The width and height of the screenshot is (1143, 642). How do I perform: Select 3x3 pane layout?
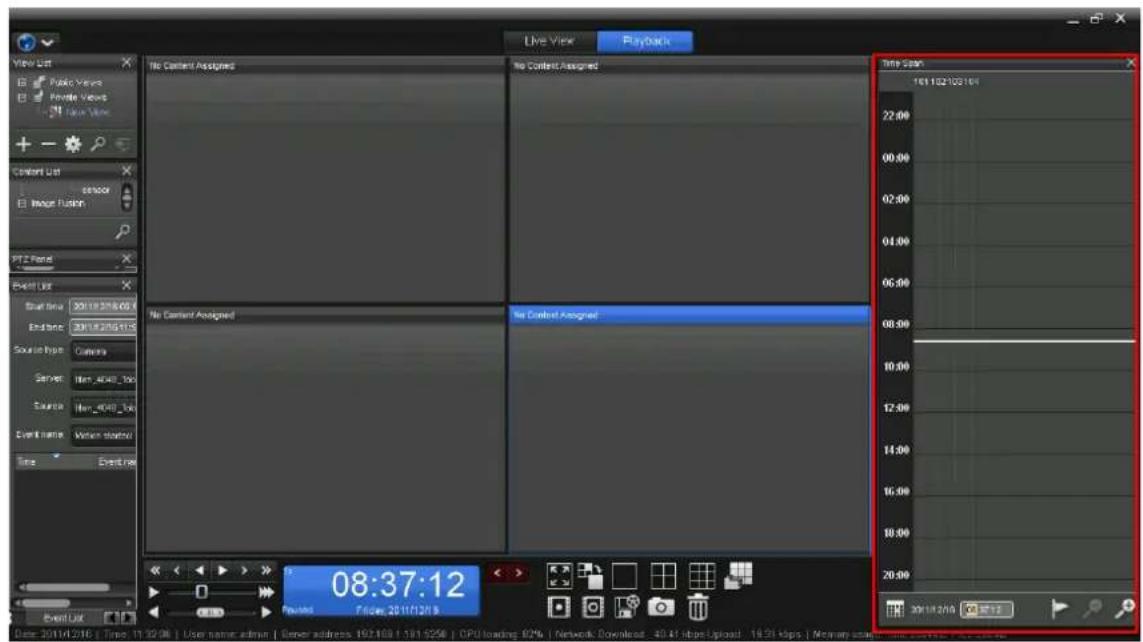pos(701,576)
